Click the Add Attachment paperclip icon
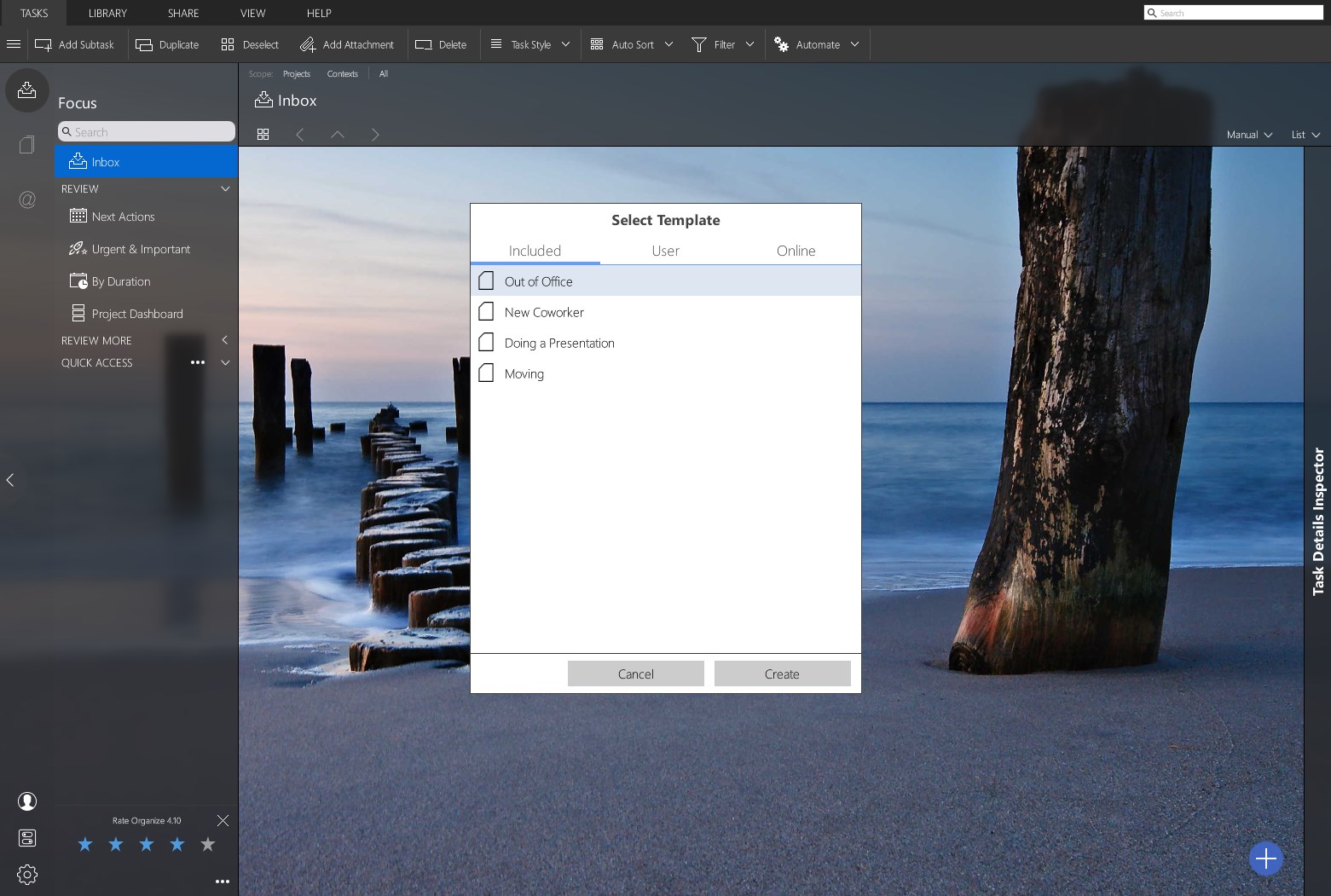1331x896 pixels. pyautogui.click(x=308, y=44)
